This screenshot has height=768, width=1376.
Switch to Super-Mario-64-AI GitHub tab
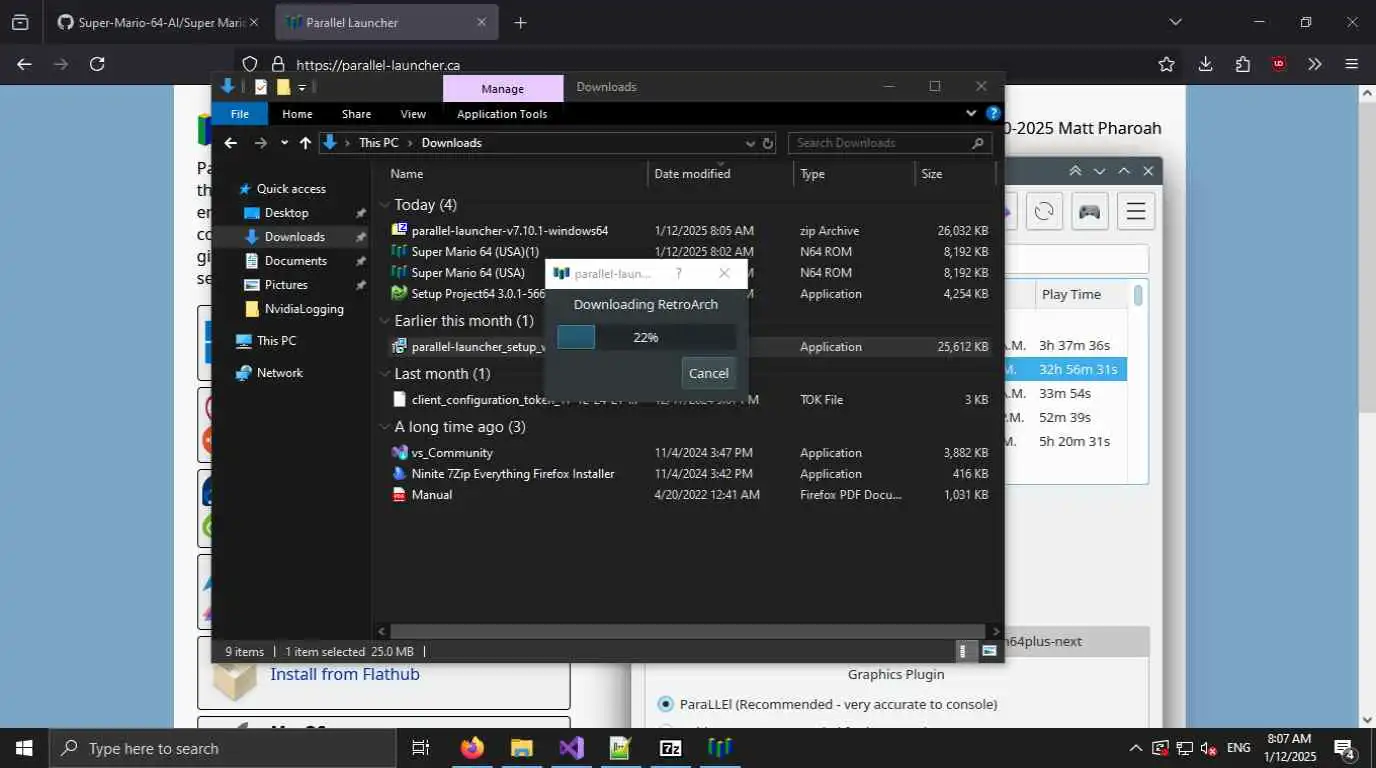pyautogui.click(x=157, y=22)
